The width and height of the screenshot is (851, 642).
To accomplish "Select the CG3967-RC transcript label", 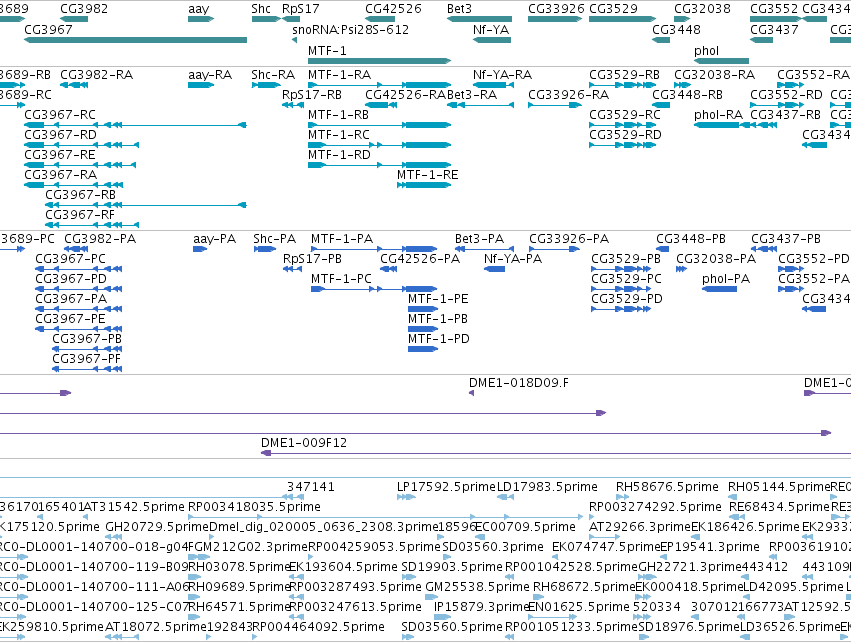I will (x=60, y=115).
